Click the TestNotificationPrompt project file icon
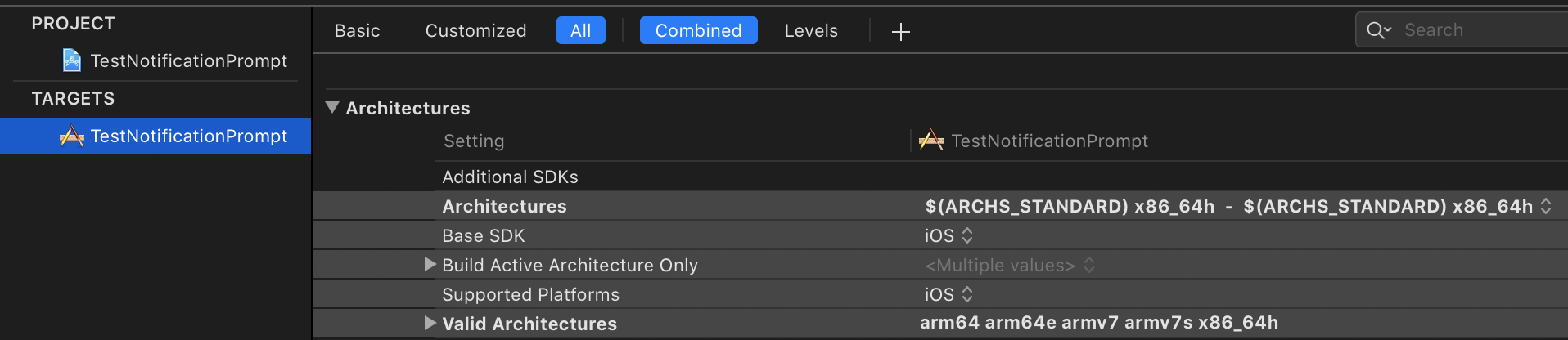The image size is (1568, 340). coord(72,60)
